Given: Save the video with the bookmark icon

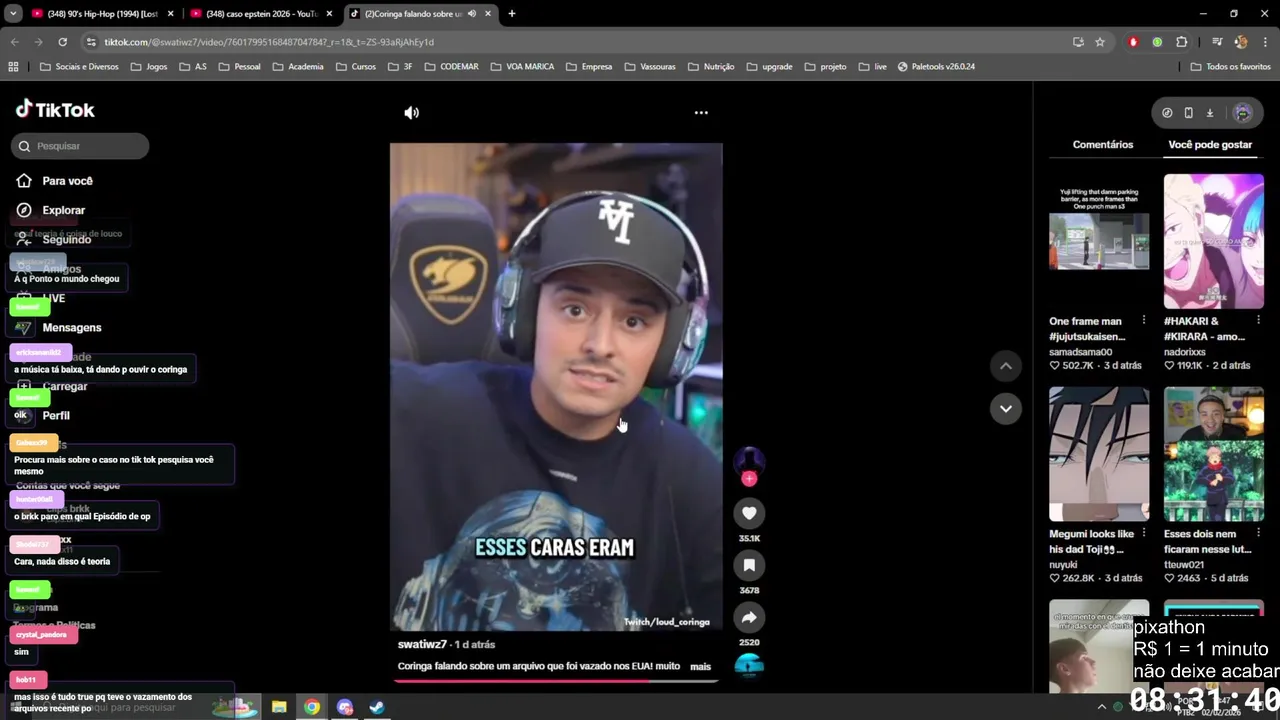Looking at the screenshot, I should tap(749, 565).
